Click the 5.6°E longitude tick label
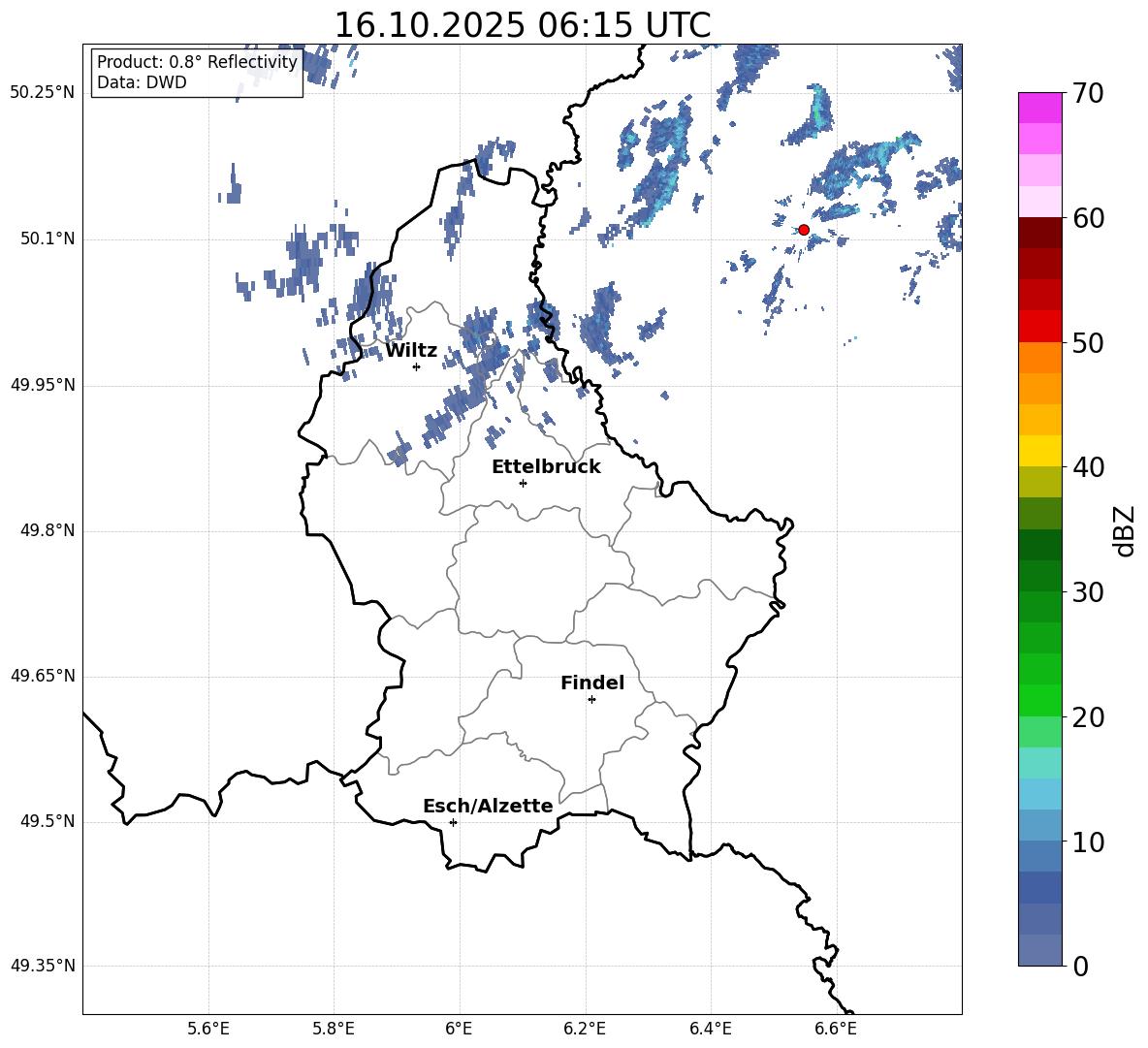 [208, 1029]
